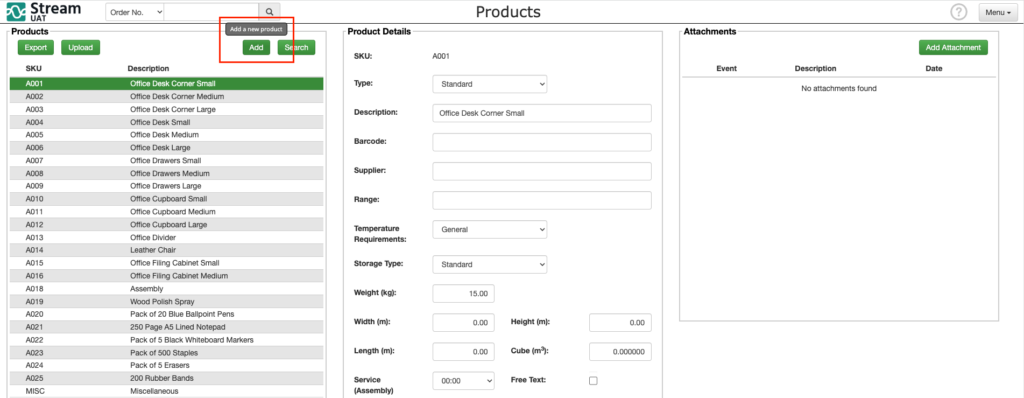Select the MISC Miscellaneous row
The image size is (1024, 398).
point(167,391)
